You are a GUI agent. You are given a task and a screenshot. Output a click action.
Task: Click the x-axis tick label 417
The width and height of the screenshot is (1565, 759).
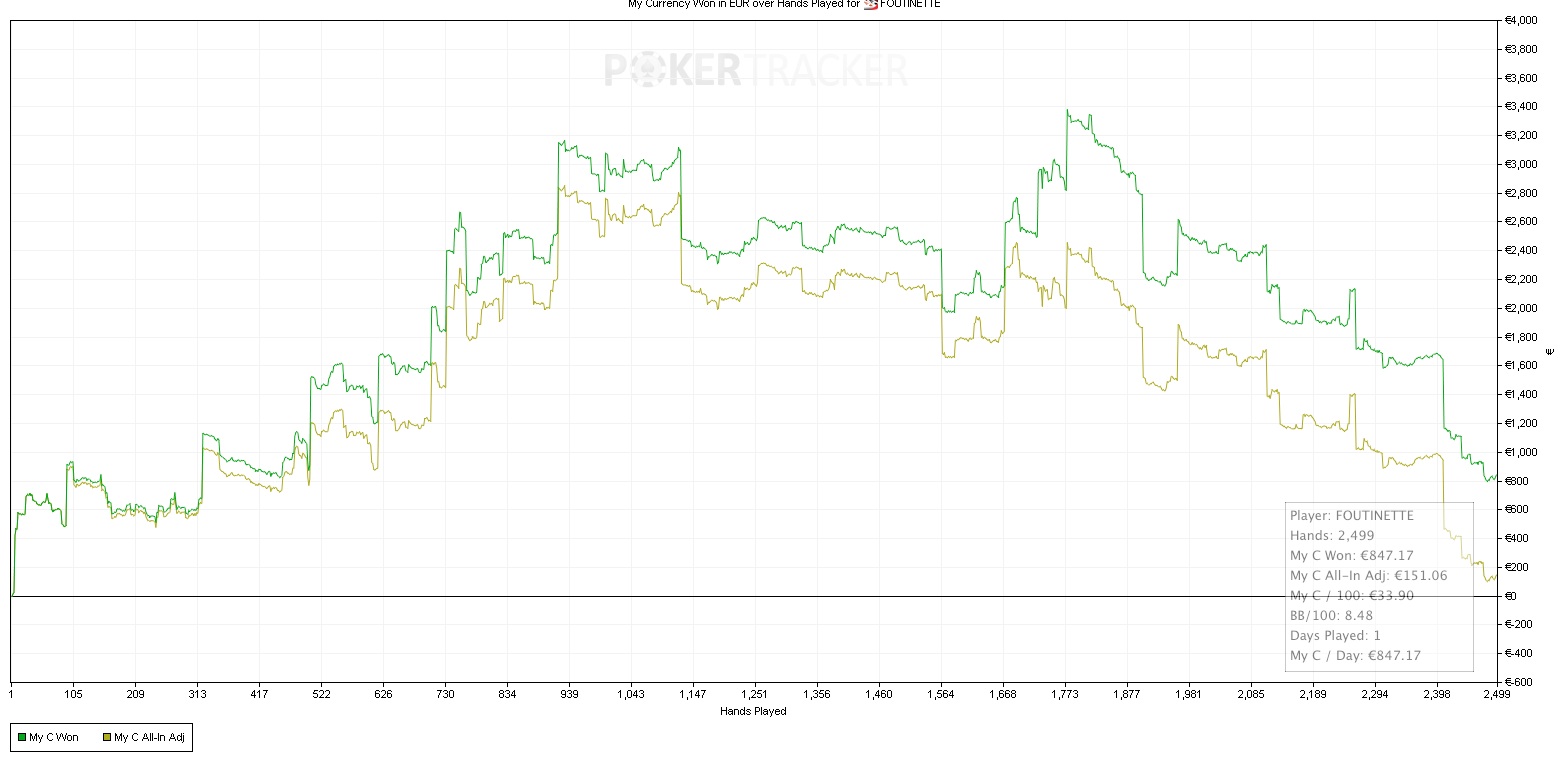[x=259, y=694]
